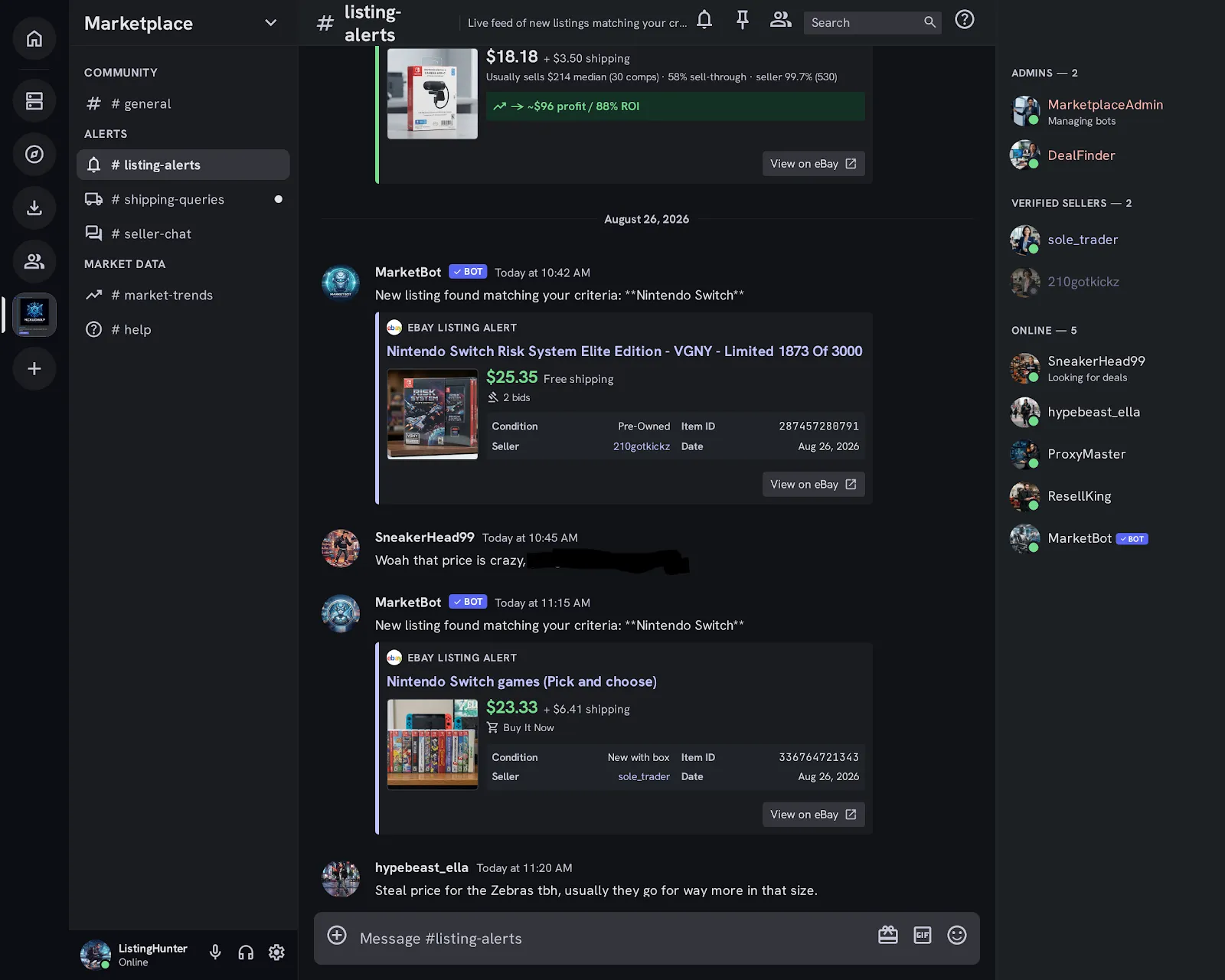Viewport: 1225px width, 980px height.
Task: Open the Home icon in server rail
Action: 34,39
